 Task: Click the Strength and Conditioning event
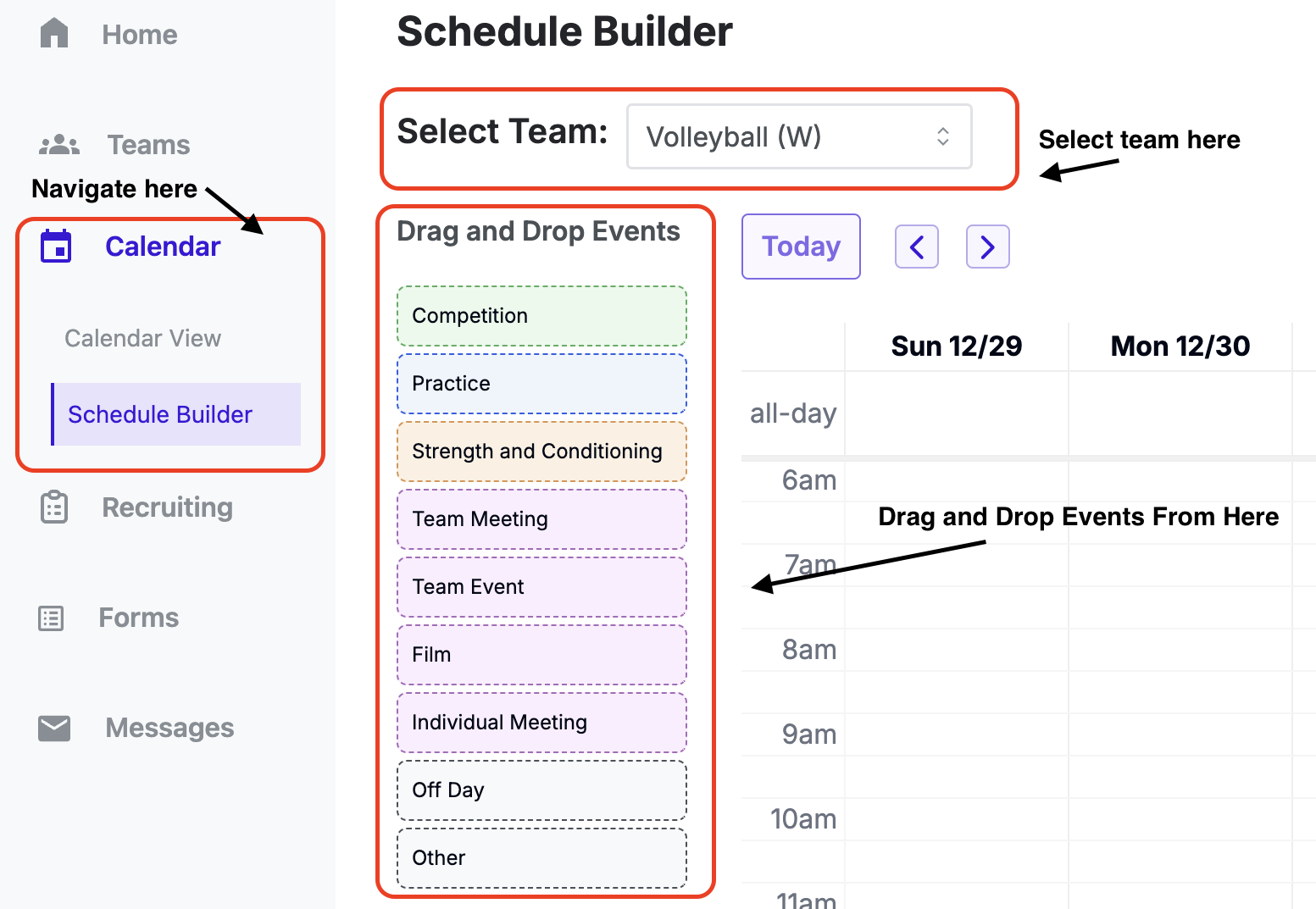coord(541,452)
